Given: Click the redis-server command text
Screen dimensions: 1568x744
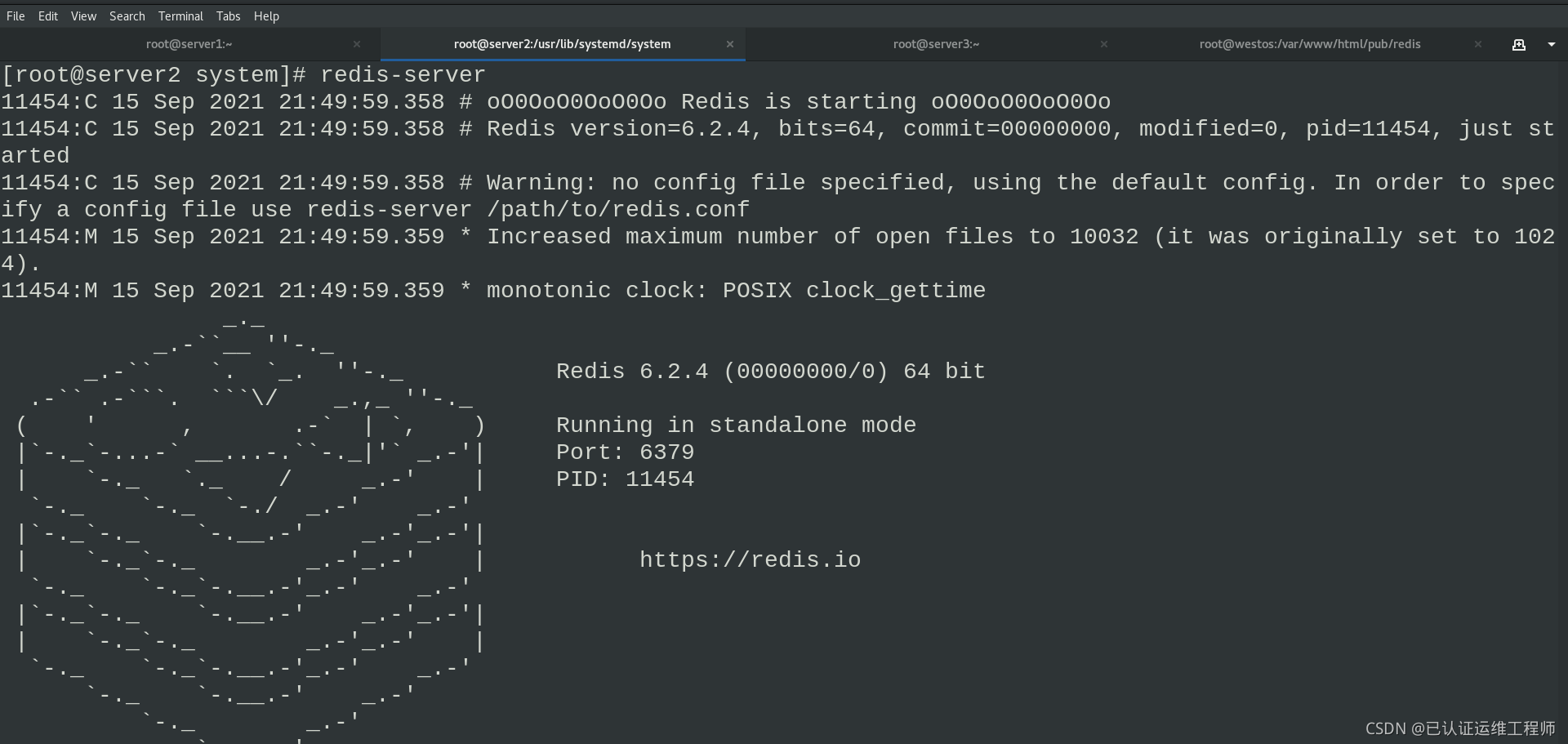Looking at the screenshot, I should click(x=403, y=74).
